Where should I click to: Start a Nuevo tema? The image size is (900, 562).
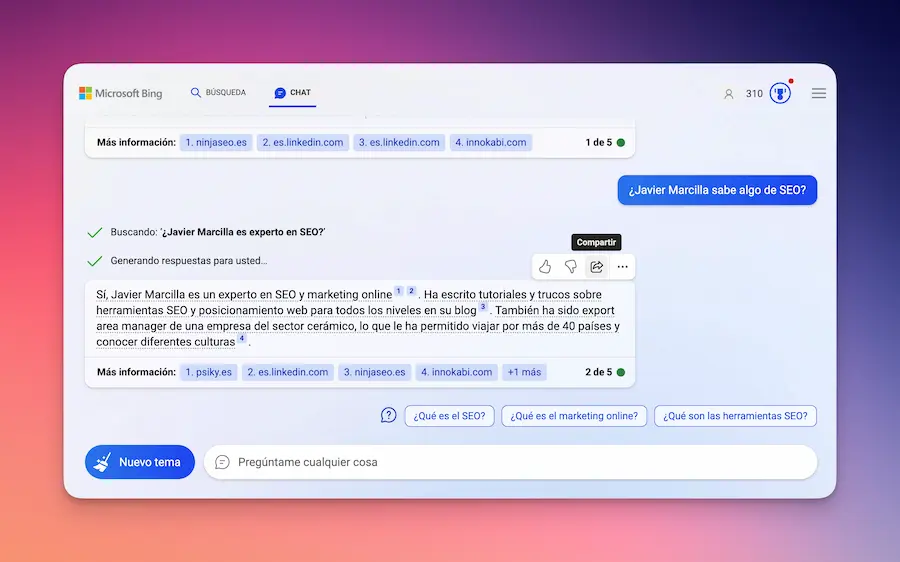140,462
